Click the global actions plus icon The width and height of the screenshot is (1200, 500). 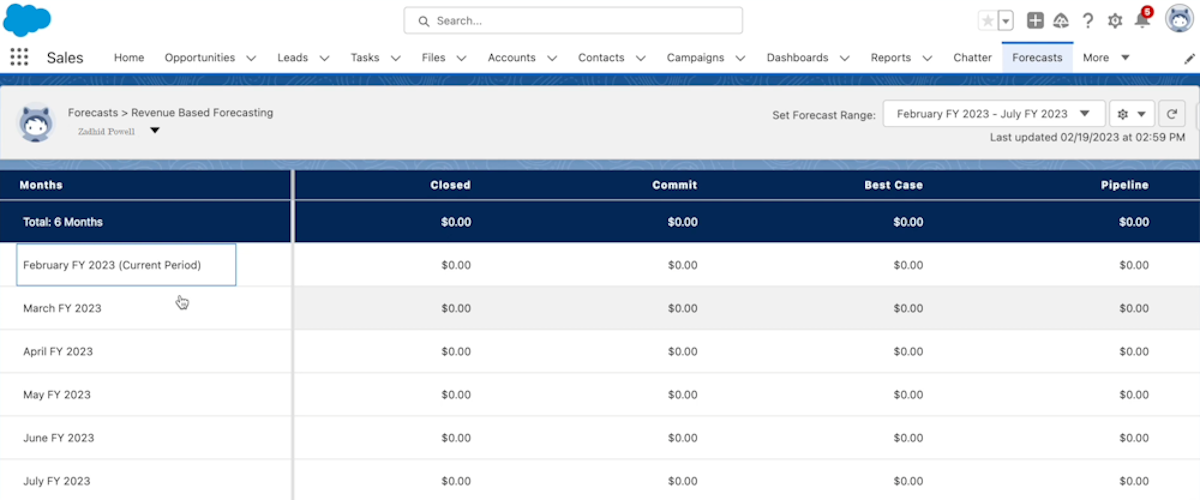1035,20
